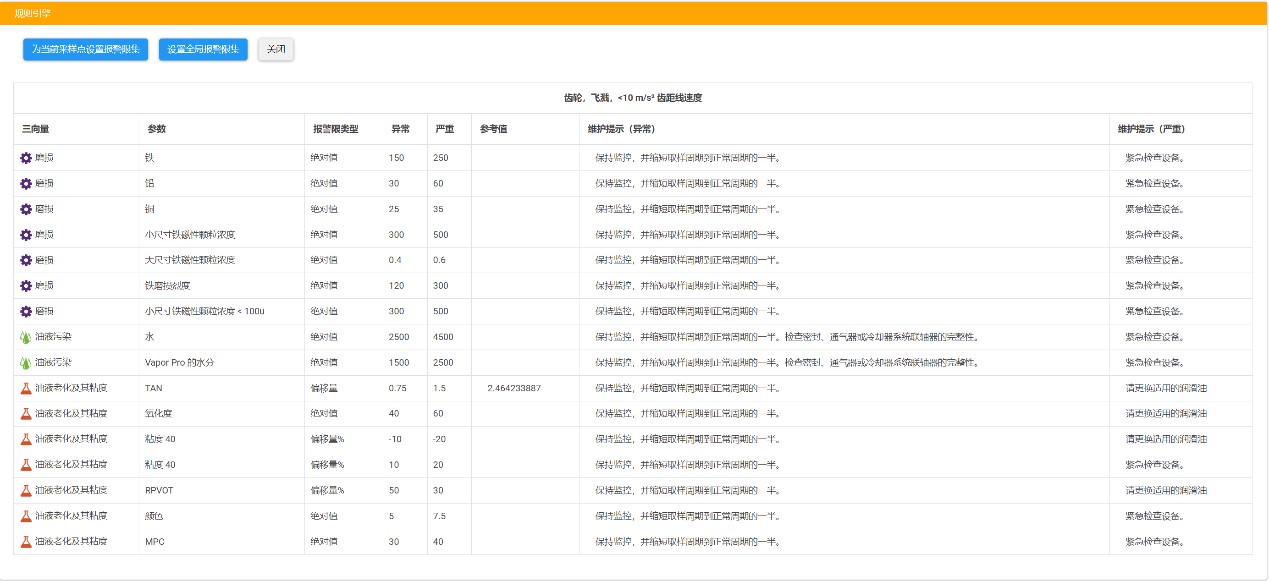This screenshot has width=1269, height=581.
Task: Click the 小尺寸铁磁性颗粒浓度 < 100u parameter cell
Action: pyautogui.click(x=204, y=311)
